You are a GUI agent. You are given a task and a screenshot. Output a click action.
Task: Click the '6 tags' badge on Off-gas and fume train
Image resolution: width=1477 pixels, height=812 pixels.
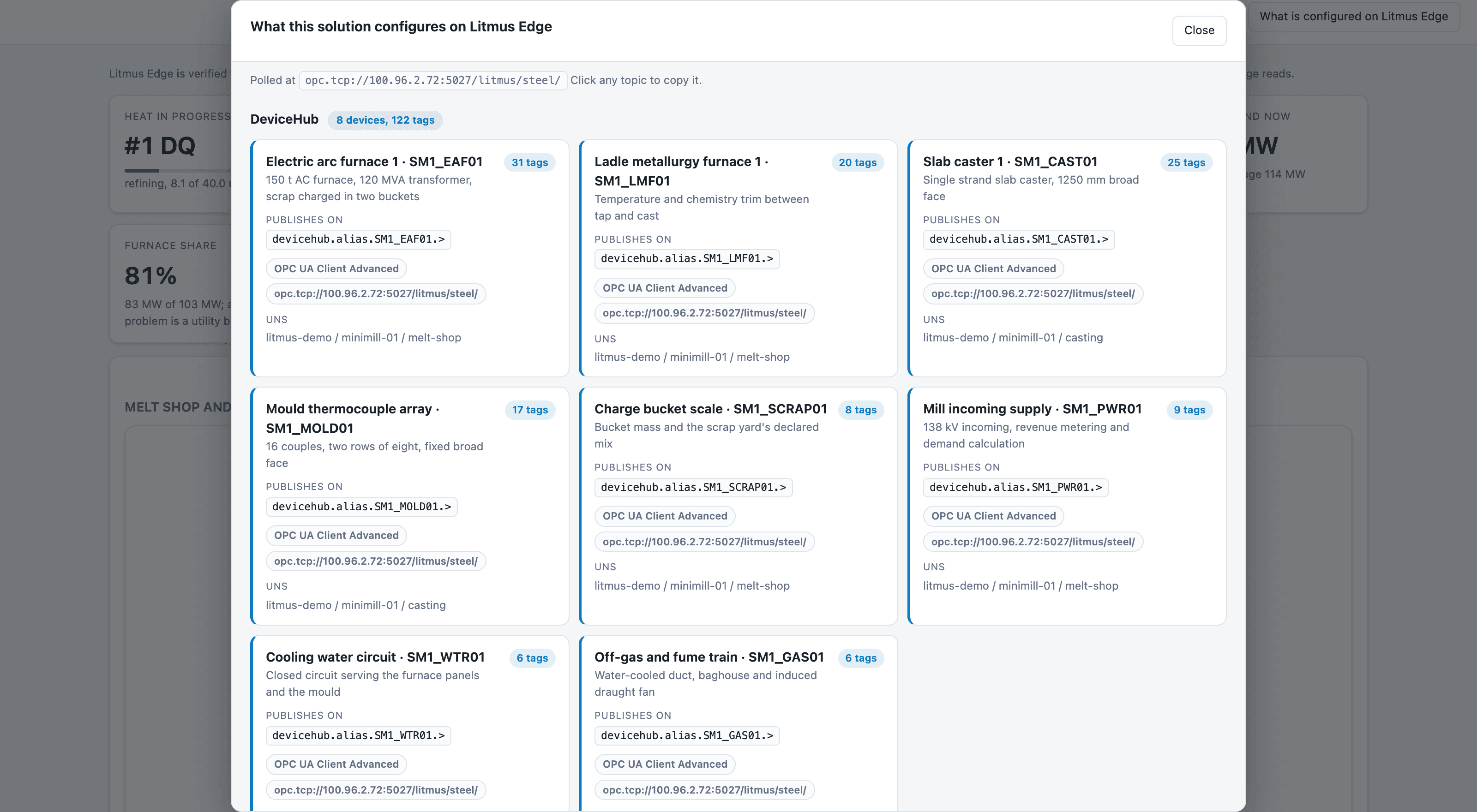pos(861,658)
